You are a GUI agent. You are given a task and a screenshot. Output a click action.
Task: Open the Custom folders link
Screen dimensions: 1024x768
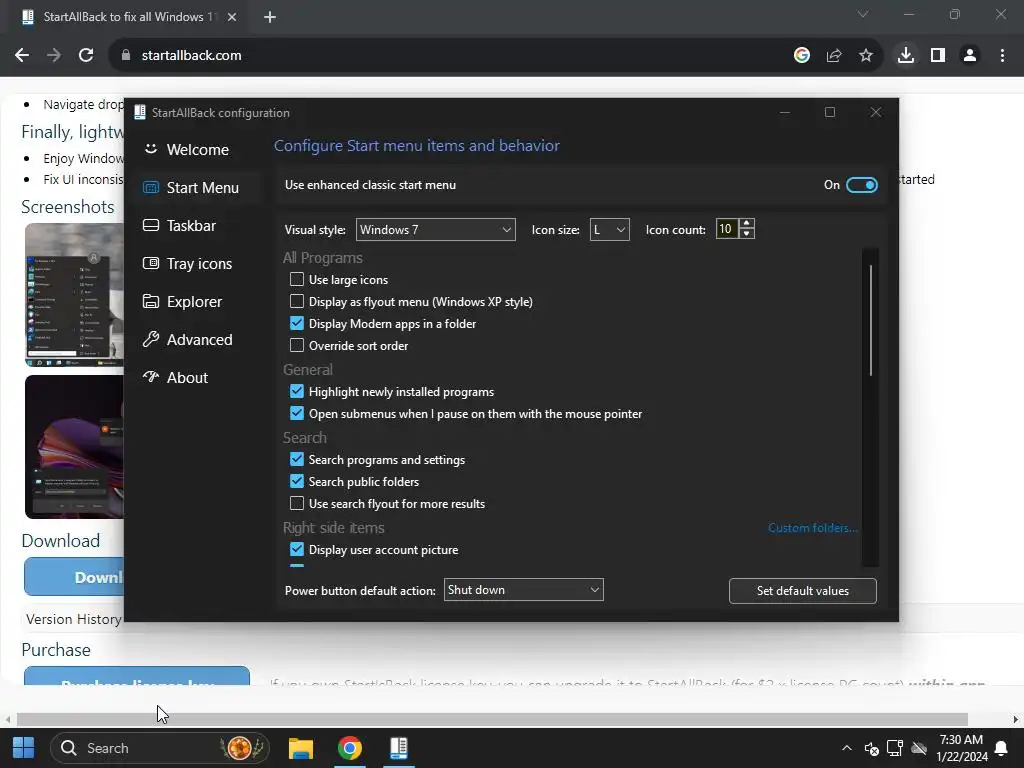[x=812, y=528]
